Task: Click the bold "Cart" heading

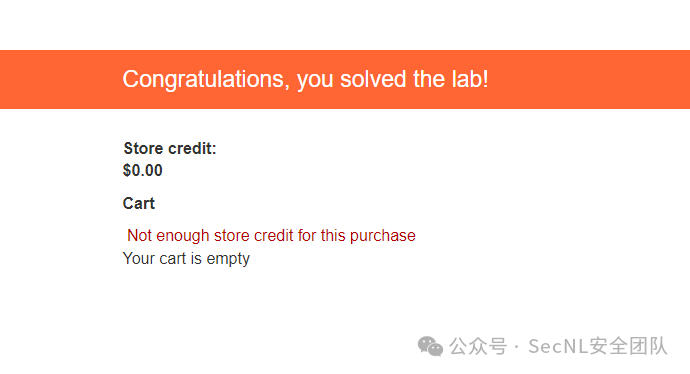Action: pos(139,203)
